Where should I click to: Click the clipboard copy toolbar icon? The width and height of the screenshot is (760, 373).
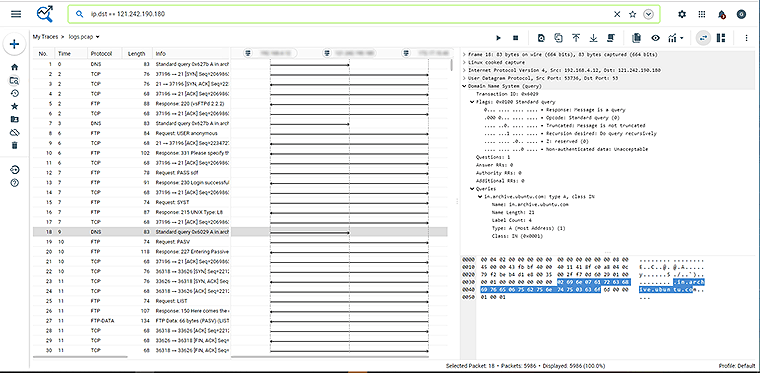pos(637,38)
